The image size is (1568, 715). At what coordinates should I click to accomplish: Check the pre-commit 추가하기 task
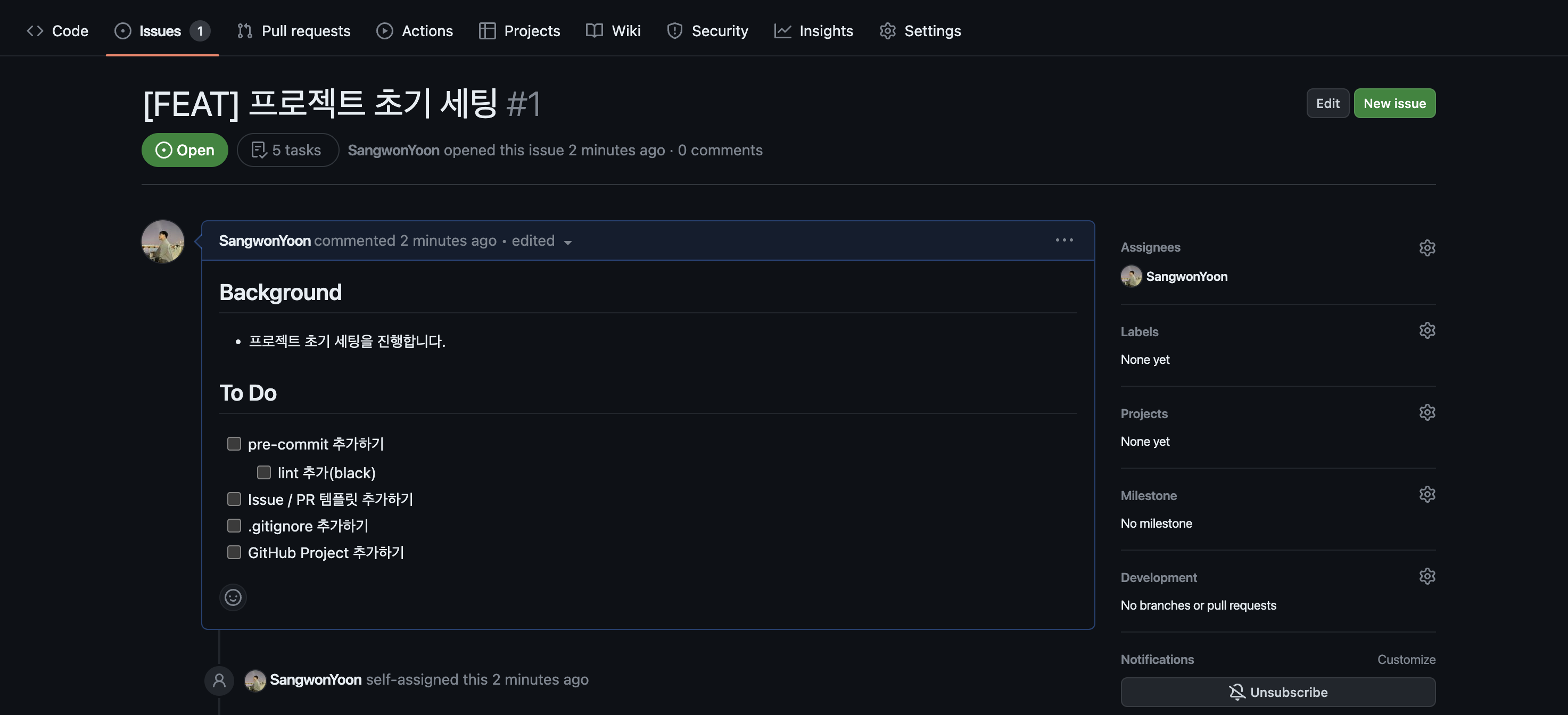tap(234, 443)
